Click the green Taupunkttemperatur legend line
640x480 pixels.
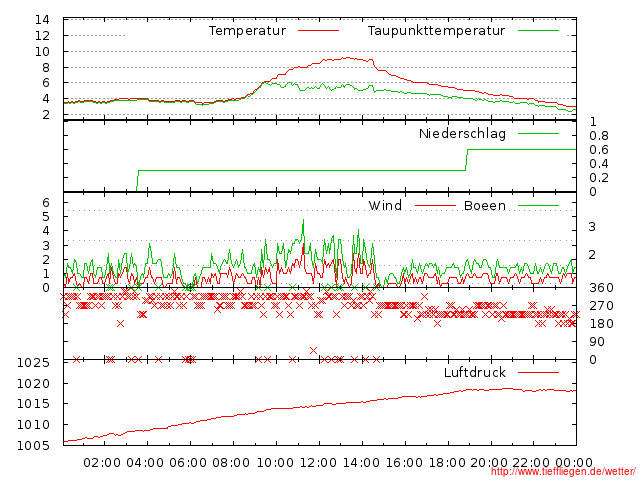[538, 31]
